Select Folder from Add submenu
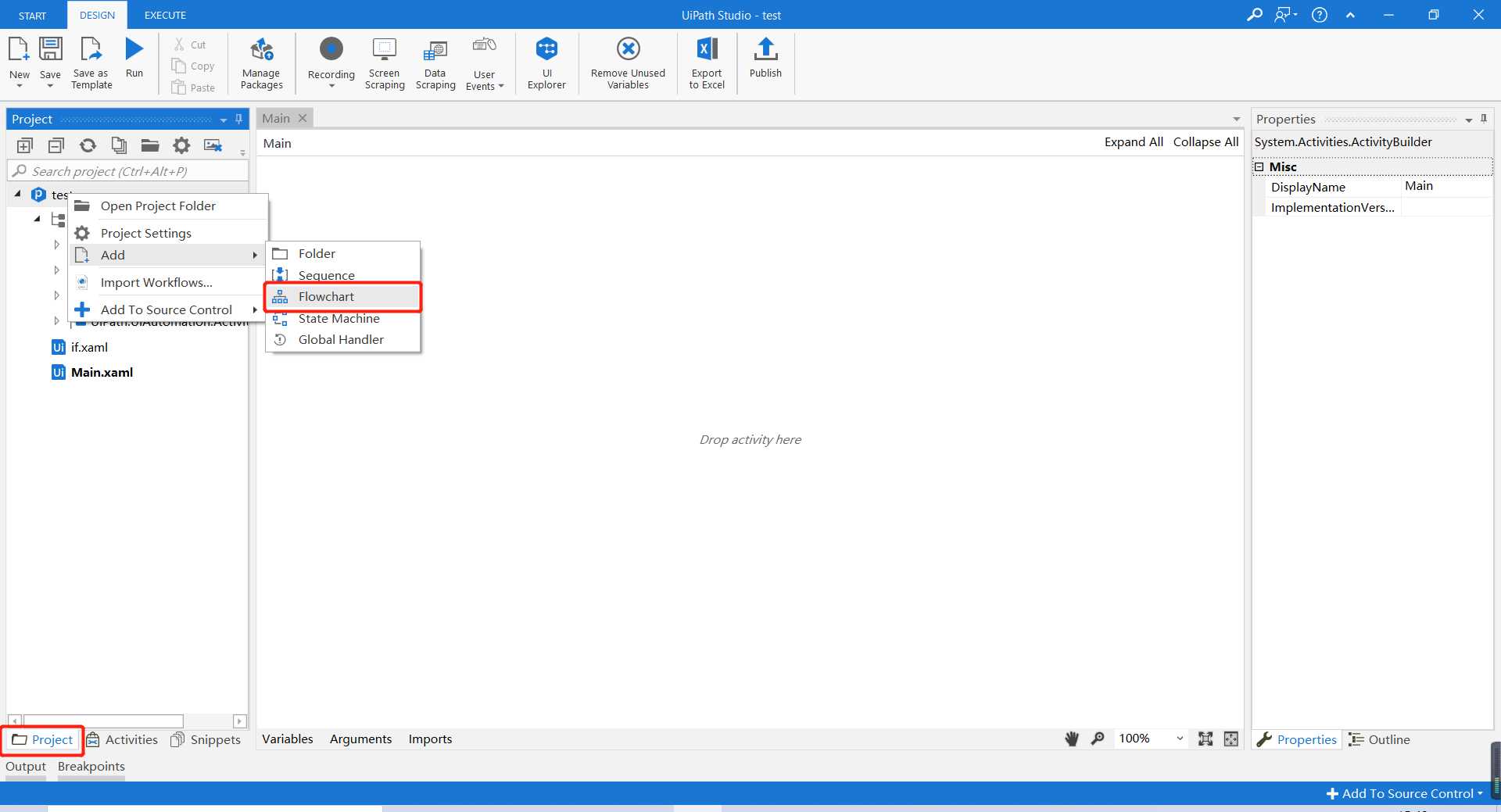1501x812 pixels. tap(343, 253)
